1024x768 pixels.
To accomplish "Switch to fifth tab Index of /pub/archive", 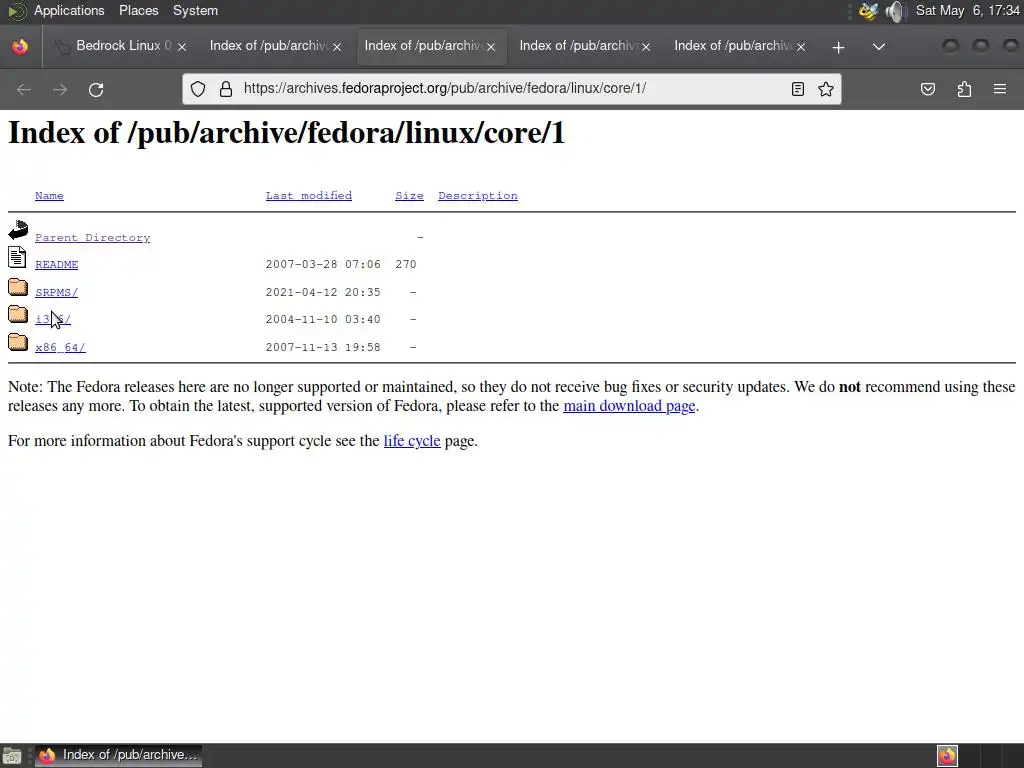I will pos(732,46).
